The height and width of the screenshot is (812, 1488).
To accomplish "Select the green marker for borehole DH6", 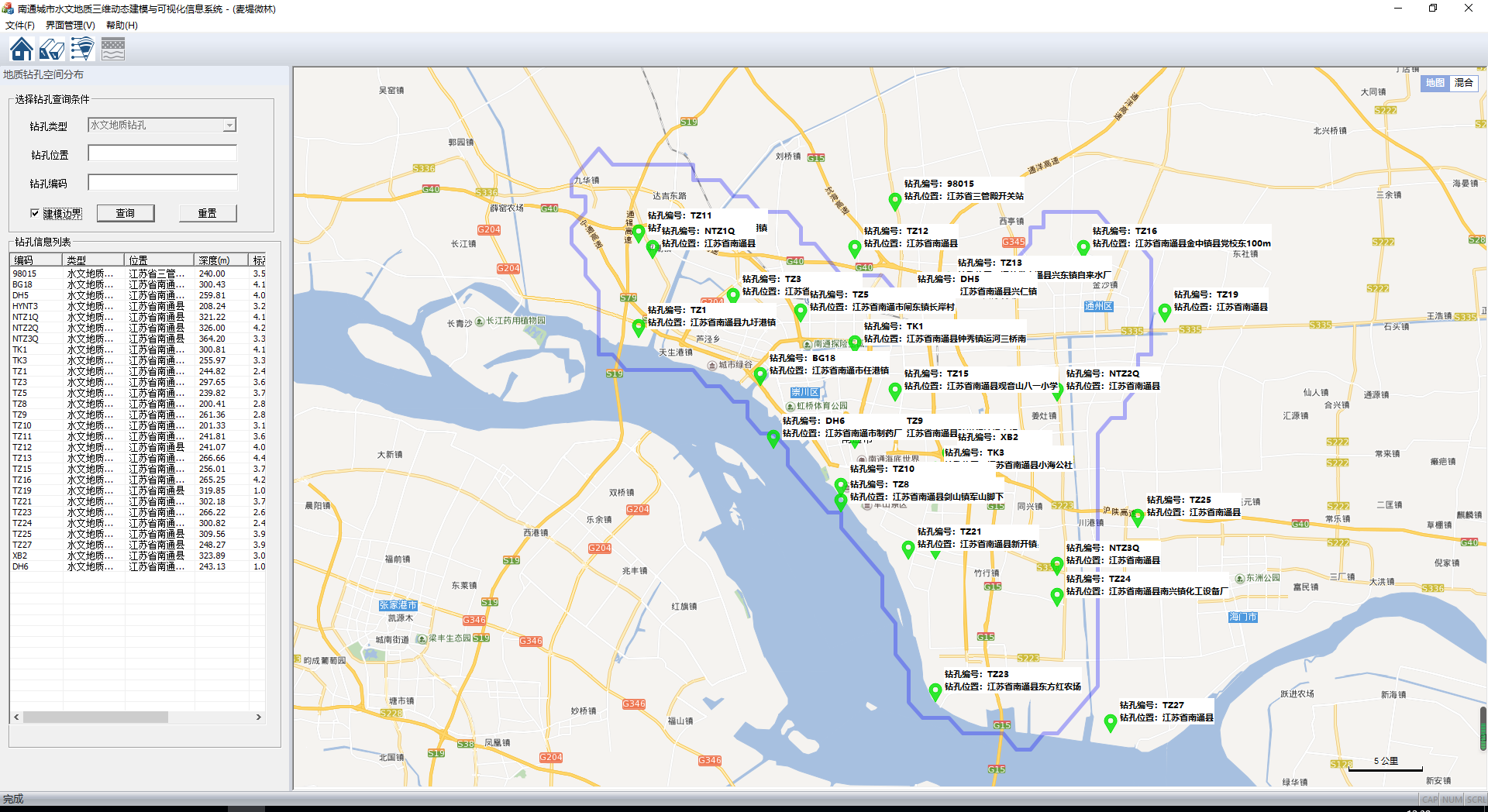I will click(773, 439).
